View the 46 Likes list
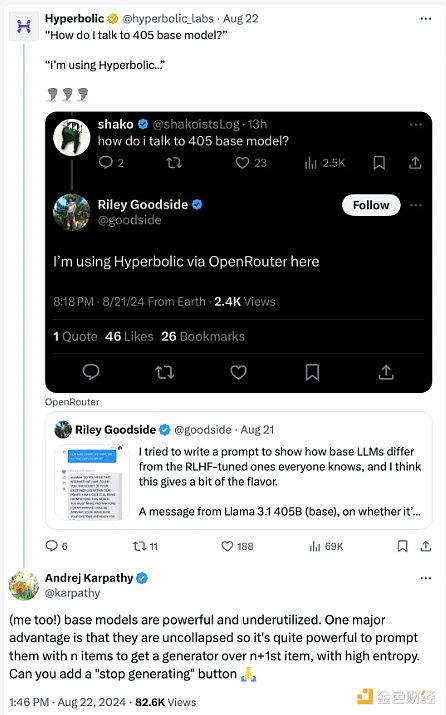The image size is (446, 715). [129, 337]
